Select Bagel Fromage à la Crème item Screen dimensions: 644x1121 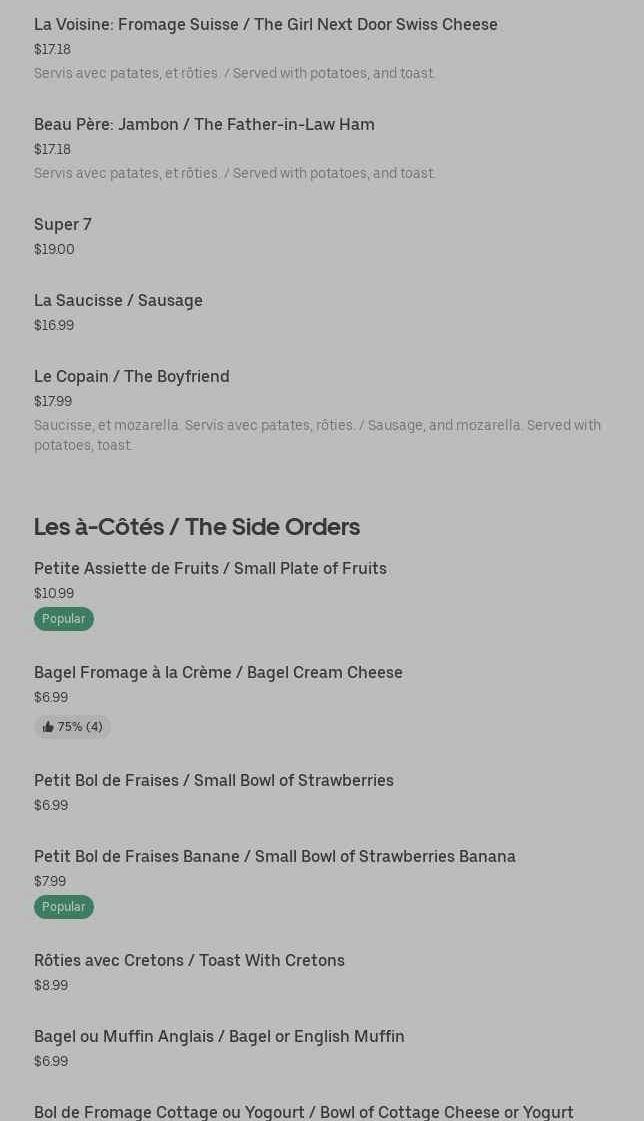pyautogui.click(x=218, y=672)
